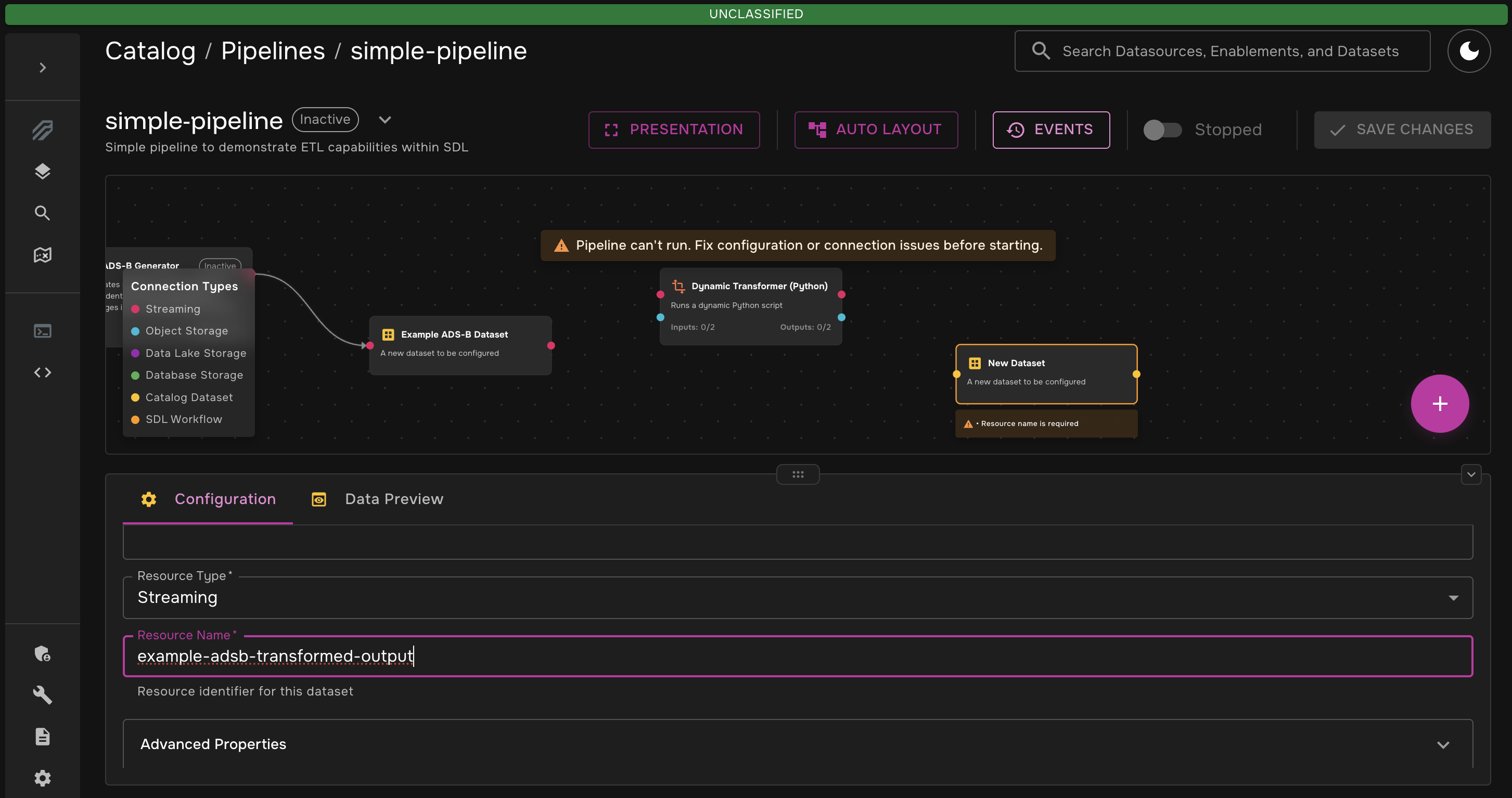Screen dimensions: 1512x798
Task: Expand the left sidebar with the chevron
Action: (x=42, y=68)
